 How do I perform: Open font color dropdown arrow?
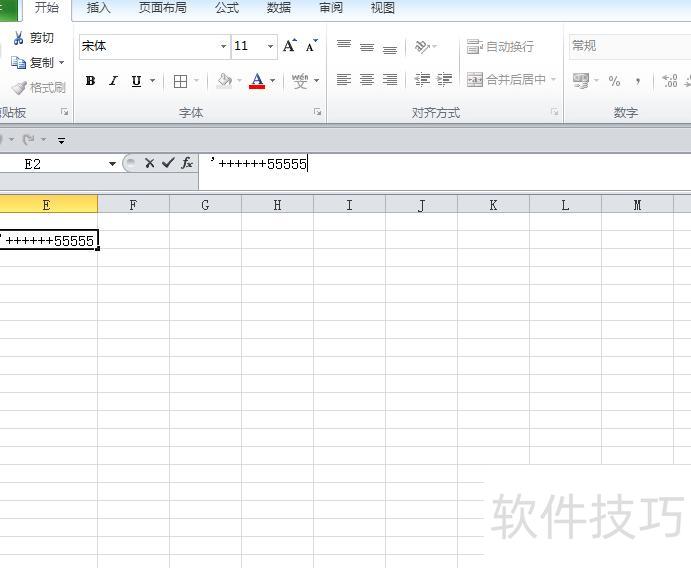pos(272,81)
